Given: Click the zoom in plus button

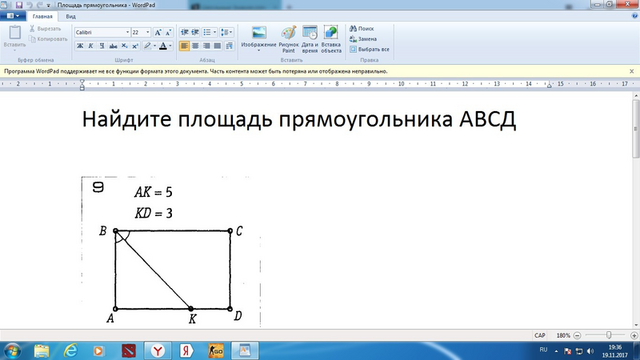Looking at the screenshot, I should click(634, 335).
